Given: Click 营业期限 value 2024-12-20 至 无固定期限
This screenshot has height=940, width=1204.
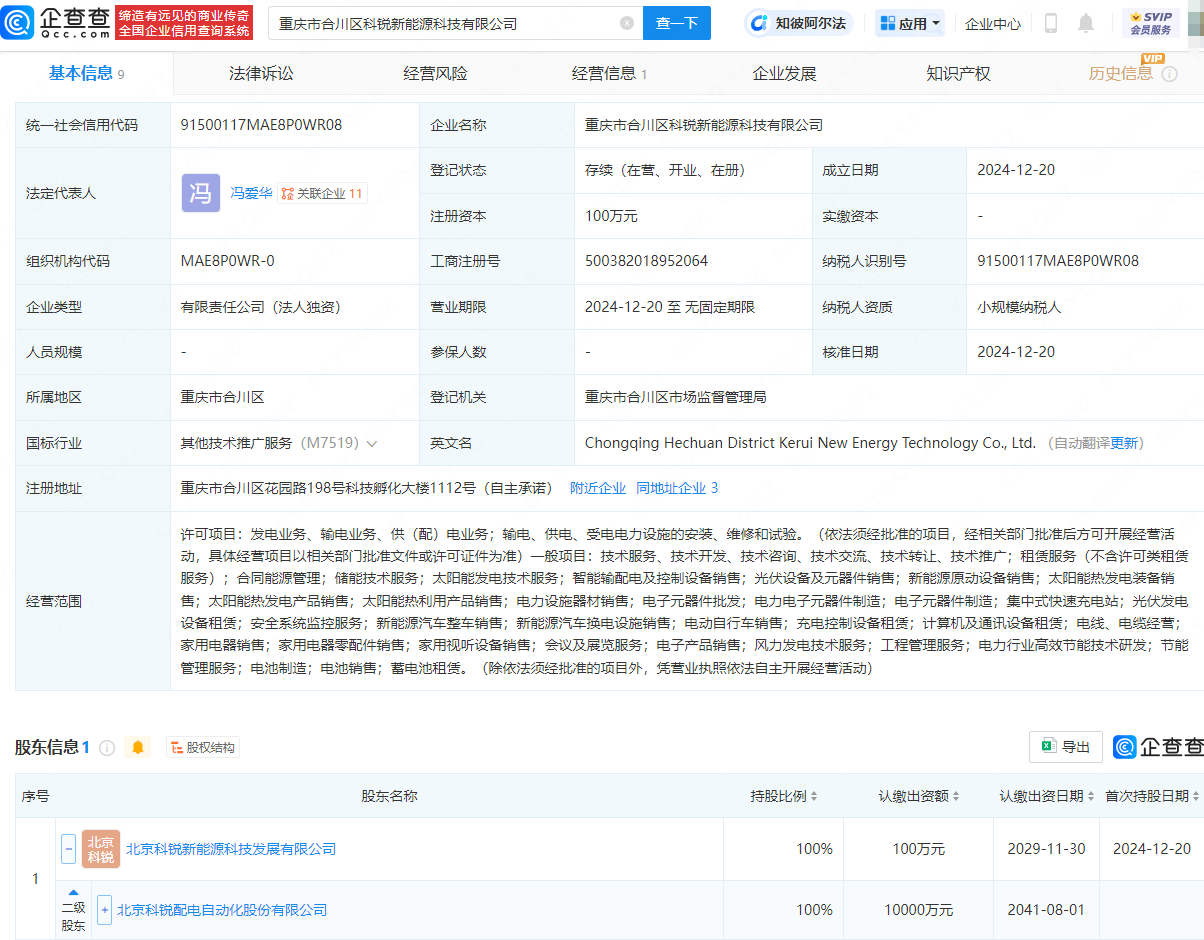Looking at the screenshot, I should [670, 307].
